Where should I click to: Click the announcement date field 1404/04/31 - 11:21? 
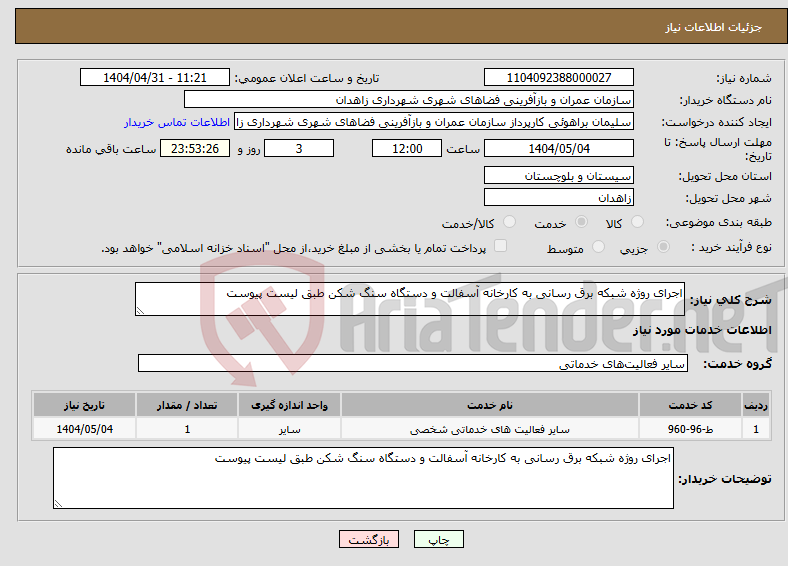[155, 77]
